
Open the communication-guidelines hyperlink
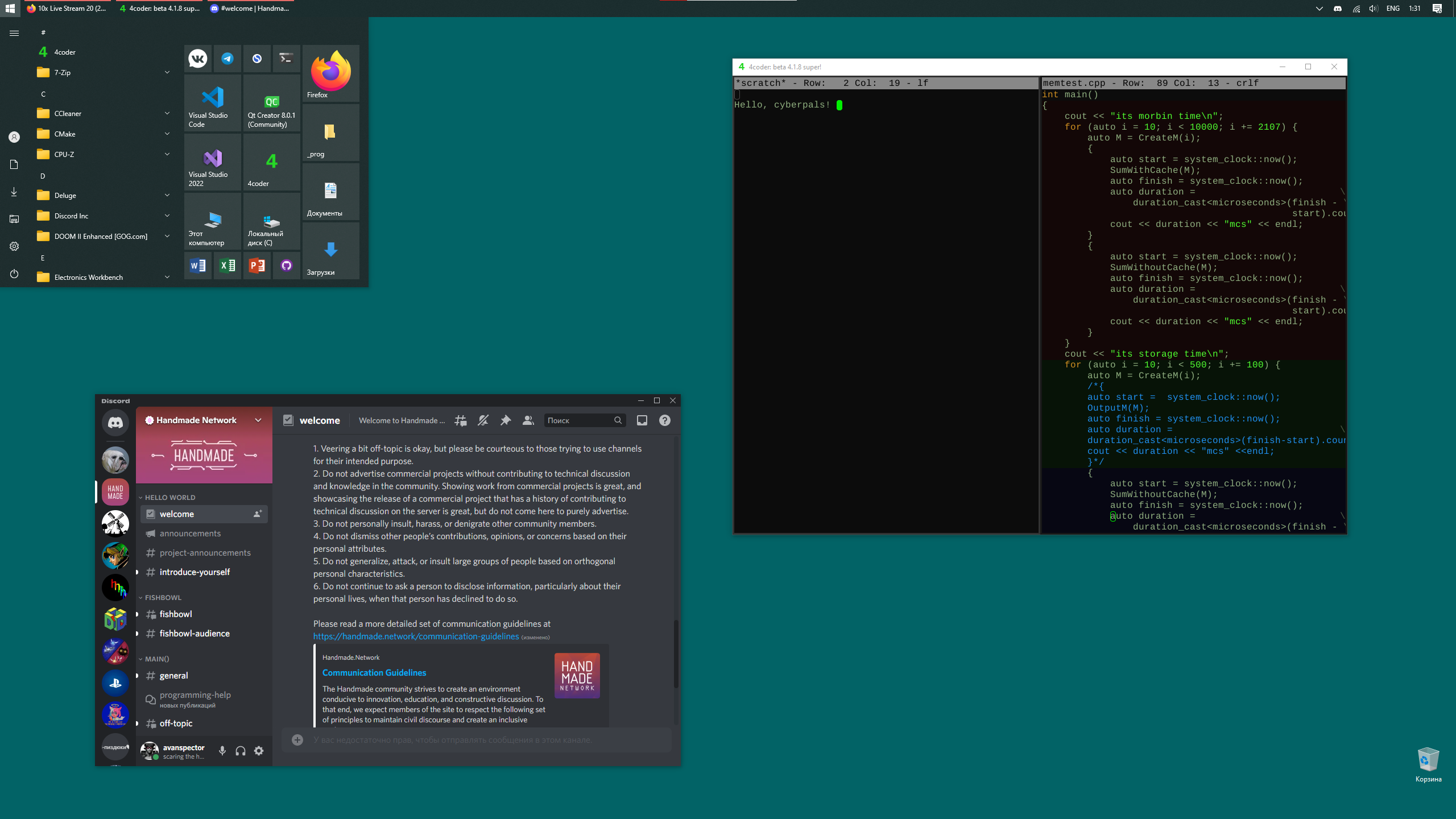click(416, 636)
